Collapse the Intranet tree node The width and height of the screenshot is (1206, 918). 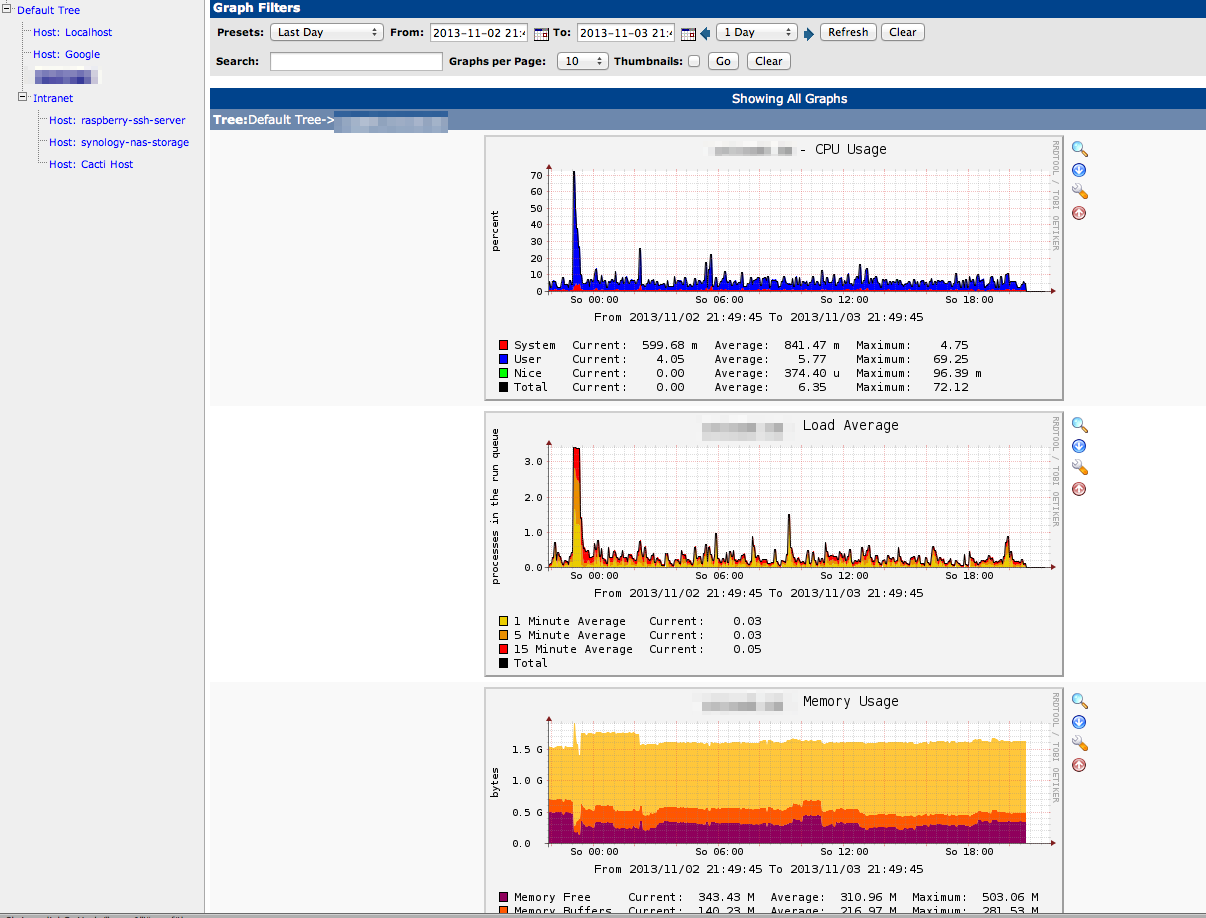click(x=22, y=97)
